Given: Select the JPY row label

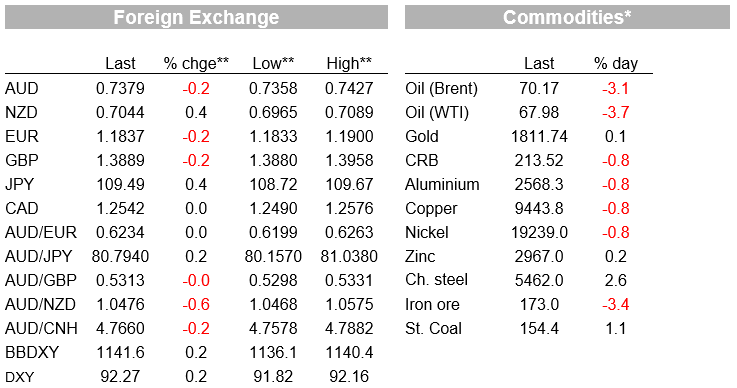Looking at the screenshot, I should click(20, 184).
